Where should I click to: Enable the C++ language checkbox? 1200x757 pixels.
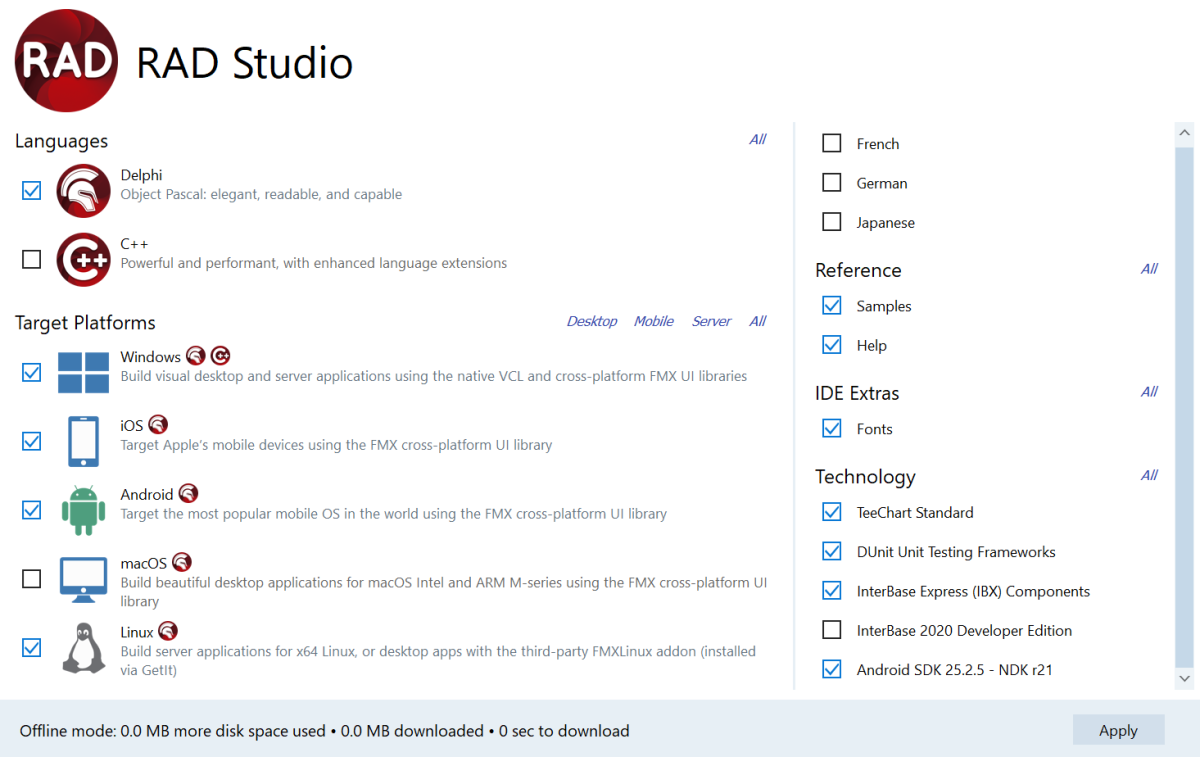pos(32,259)
